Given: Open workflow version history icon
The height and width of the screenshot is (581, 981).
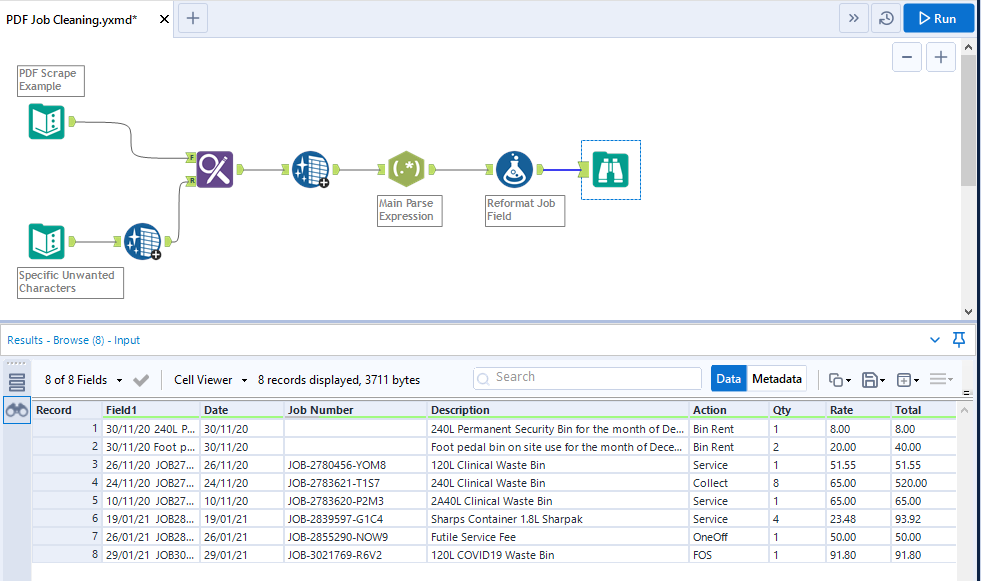Looking at the screenshot, I should (885, 18).
